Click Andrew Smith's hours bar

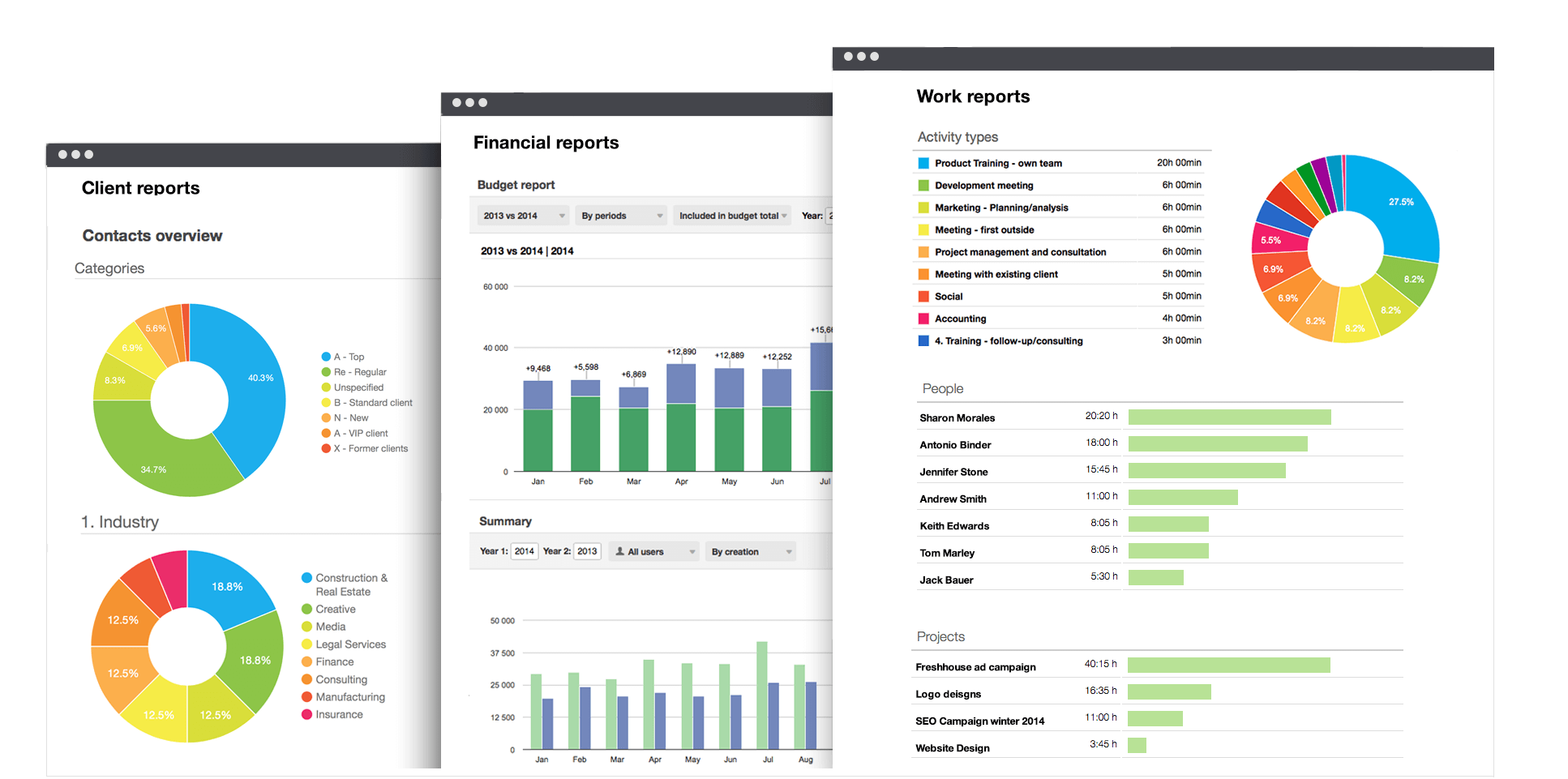click(x=1183, y=498)
